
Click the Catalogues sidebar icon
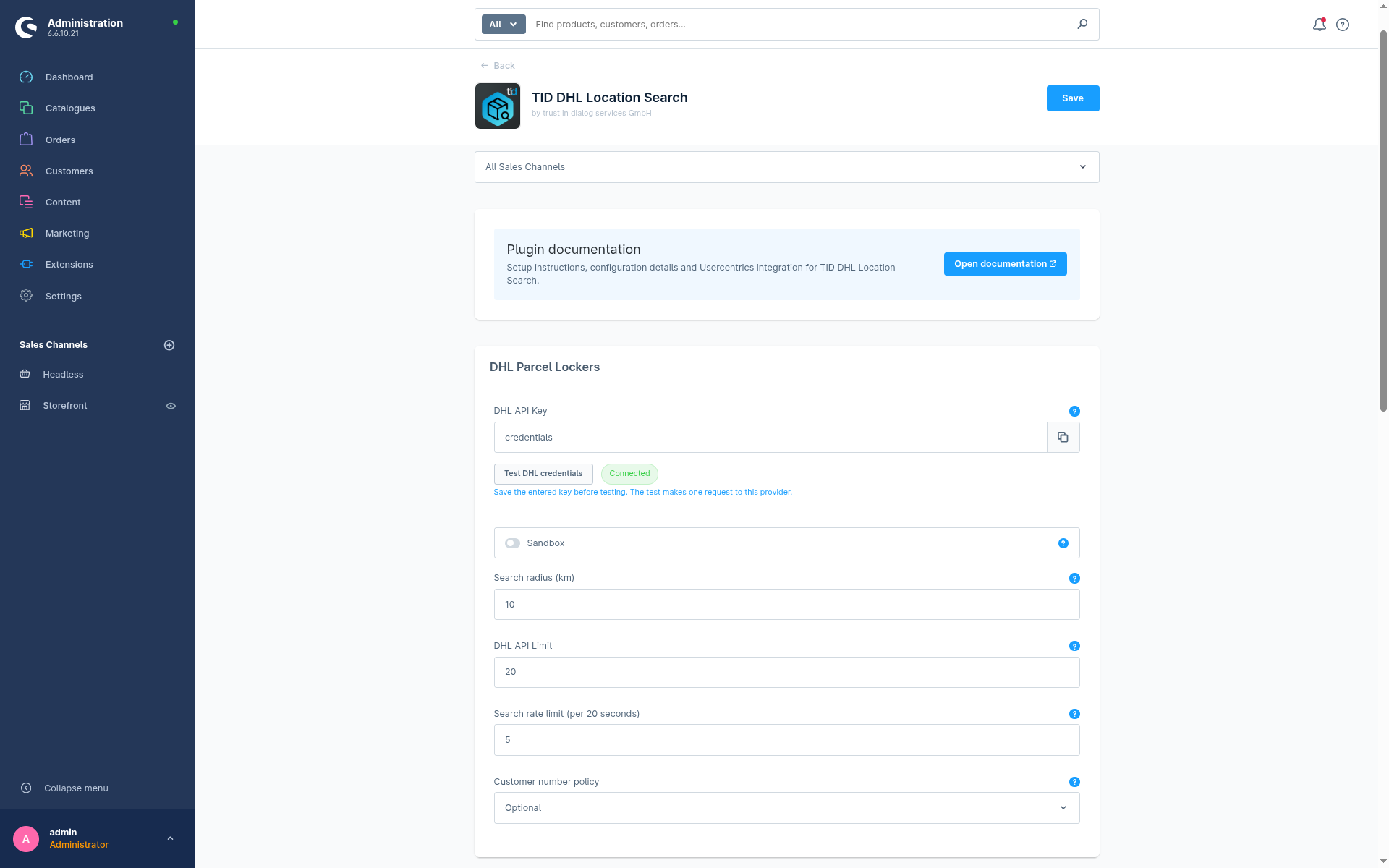[26, 108]
